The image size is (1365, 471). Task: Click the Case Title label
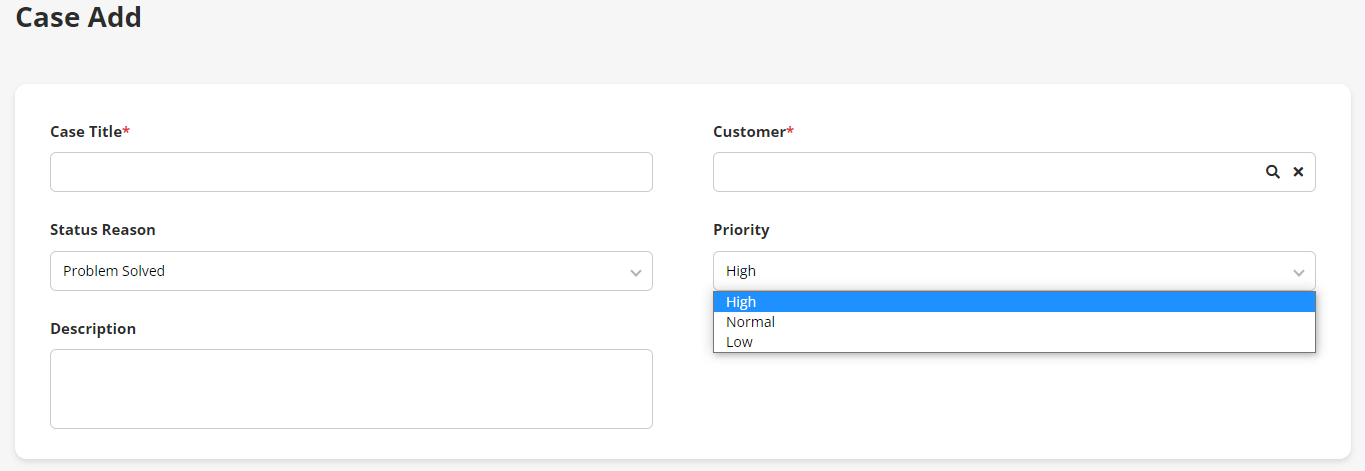[86, 131]
